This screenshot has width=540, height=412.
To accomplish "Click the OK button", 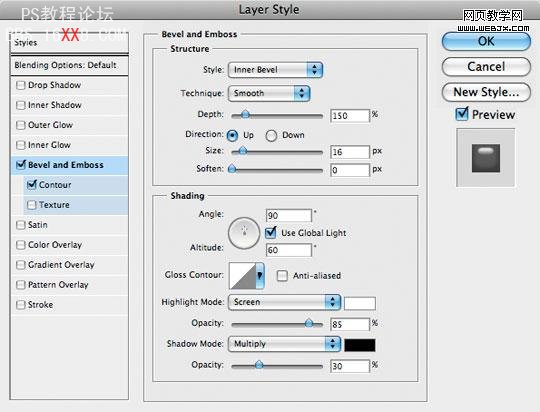I will pos(486,41).
